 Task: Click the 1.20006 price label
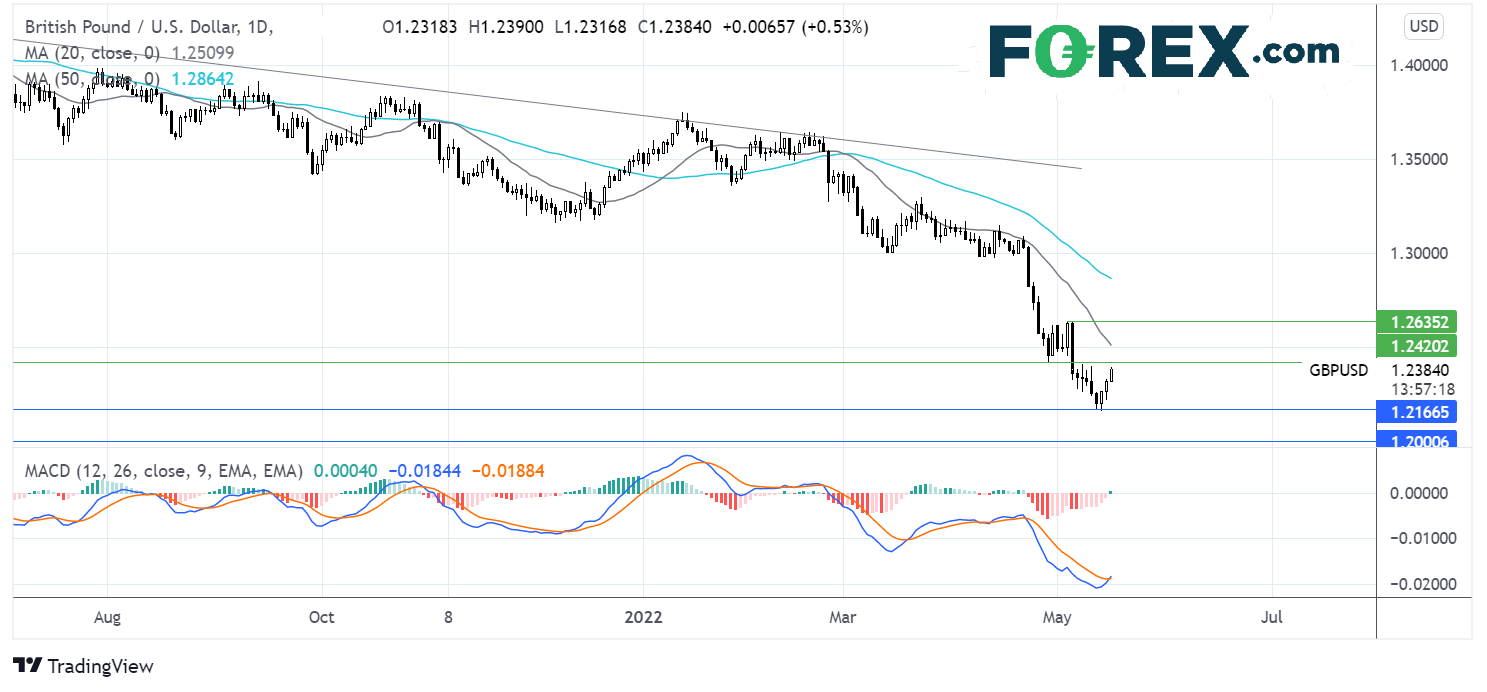coord(1416,439)
